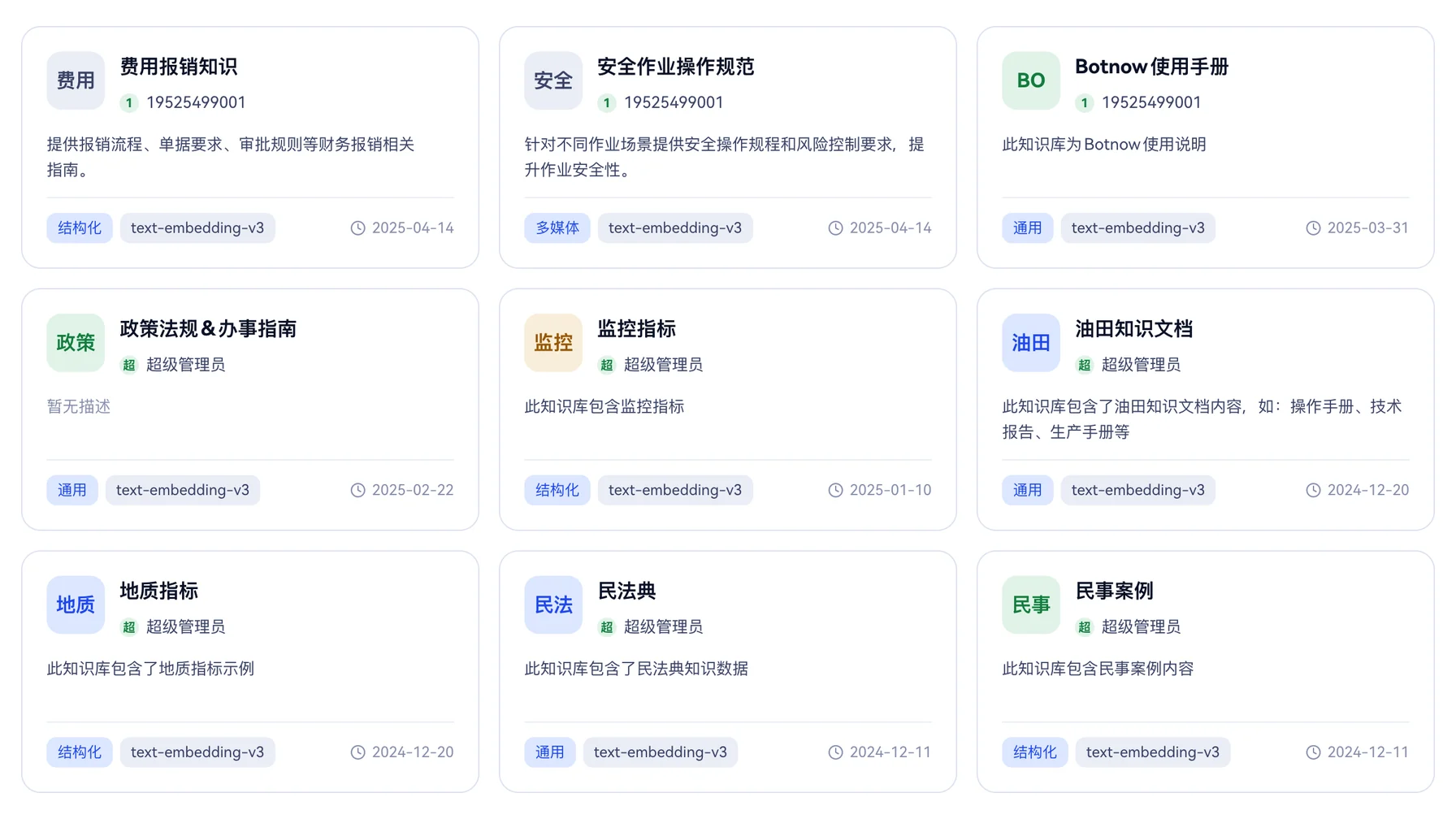1456x819 pixels.
Task: Click text-embedding-v3 tag on 油田知识文档 card
Action: pyautogui.click(x=1138, y=490)
